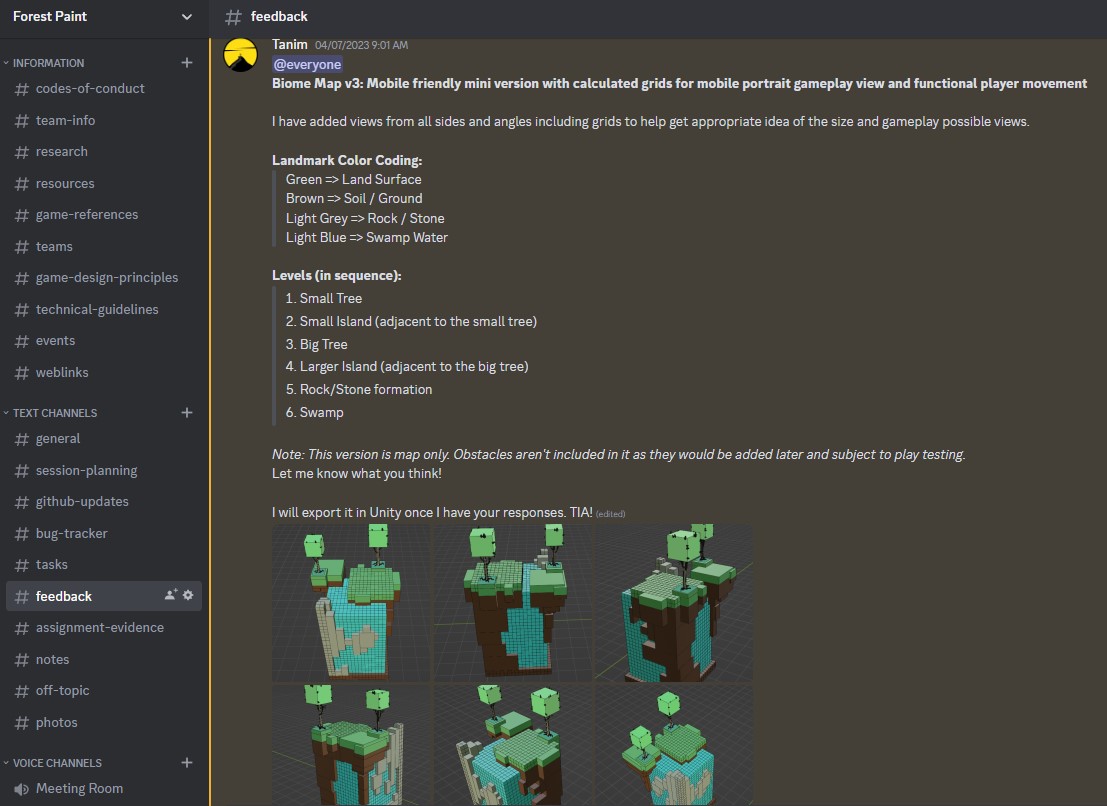Image resolution: width=1107 pixels, height=806 pixels.
Task: Click the '3. Big Tree' list item
Action: click(x=316, y=344)
